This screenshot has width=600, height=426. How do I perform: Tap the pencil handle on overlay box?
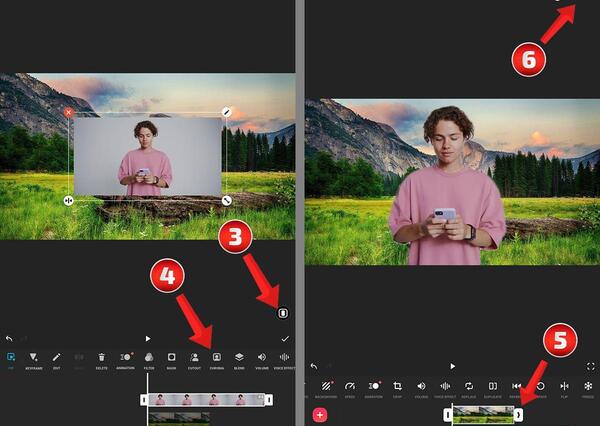[227, 112]
